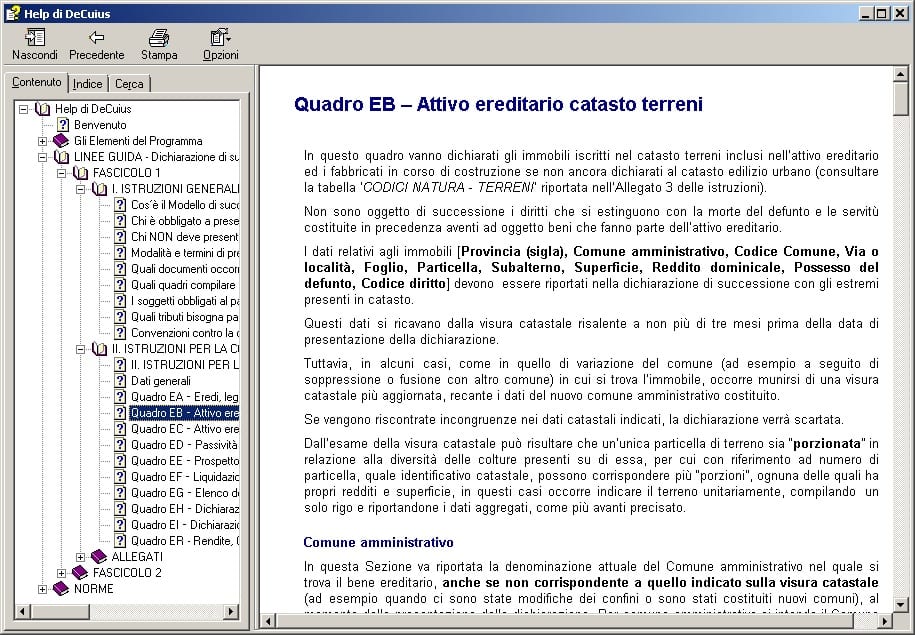Switch to the Contenuto tab
Image resolution: width=915 pixels, height=635 pixels.
point(36,82)
